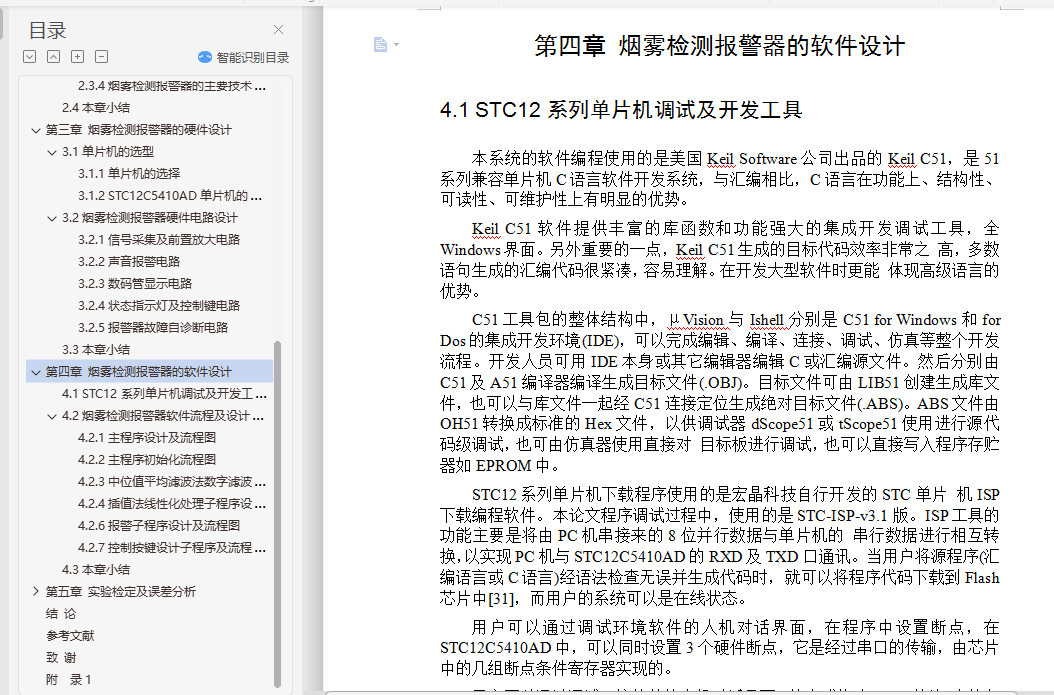The height and width of the screenshot is (695, 1054).
Task: Go to 4.2.6 报警子程序设计及流程图
Action: (x=159, y=526)
